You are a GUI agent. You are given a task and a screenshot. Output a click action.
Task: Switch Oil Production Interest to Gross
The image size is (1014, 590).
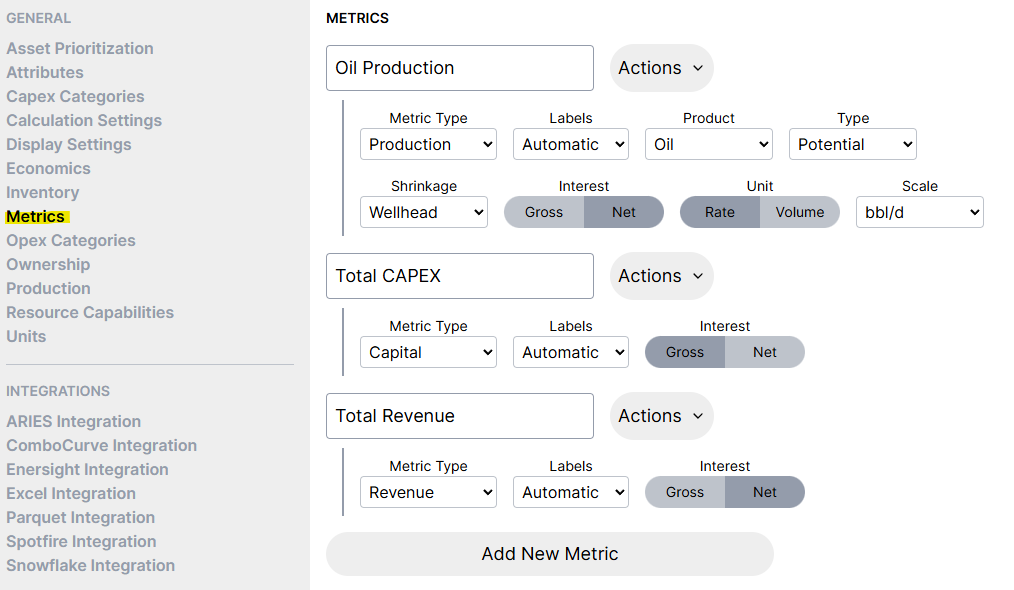544,212
